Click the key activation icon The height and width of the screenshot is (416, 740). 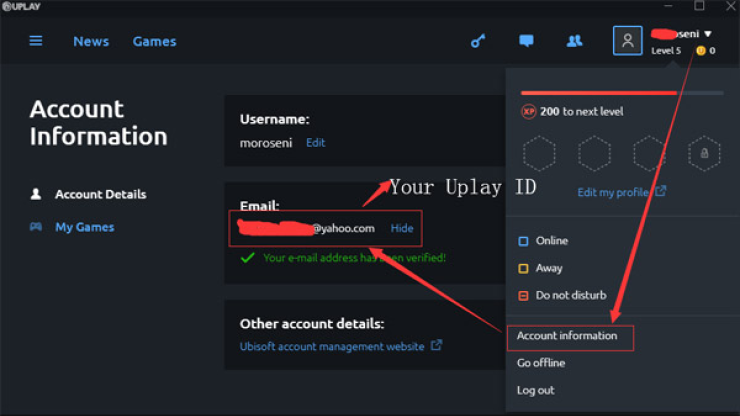478,41
